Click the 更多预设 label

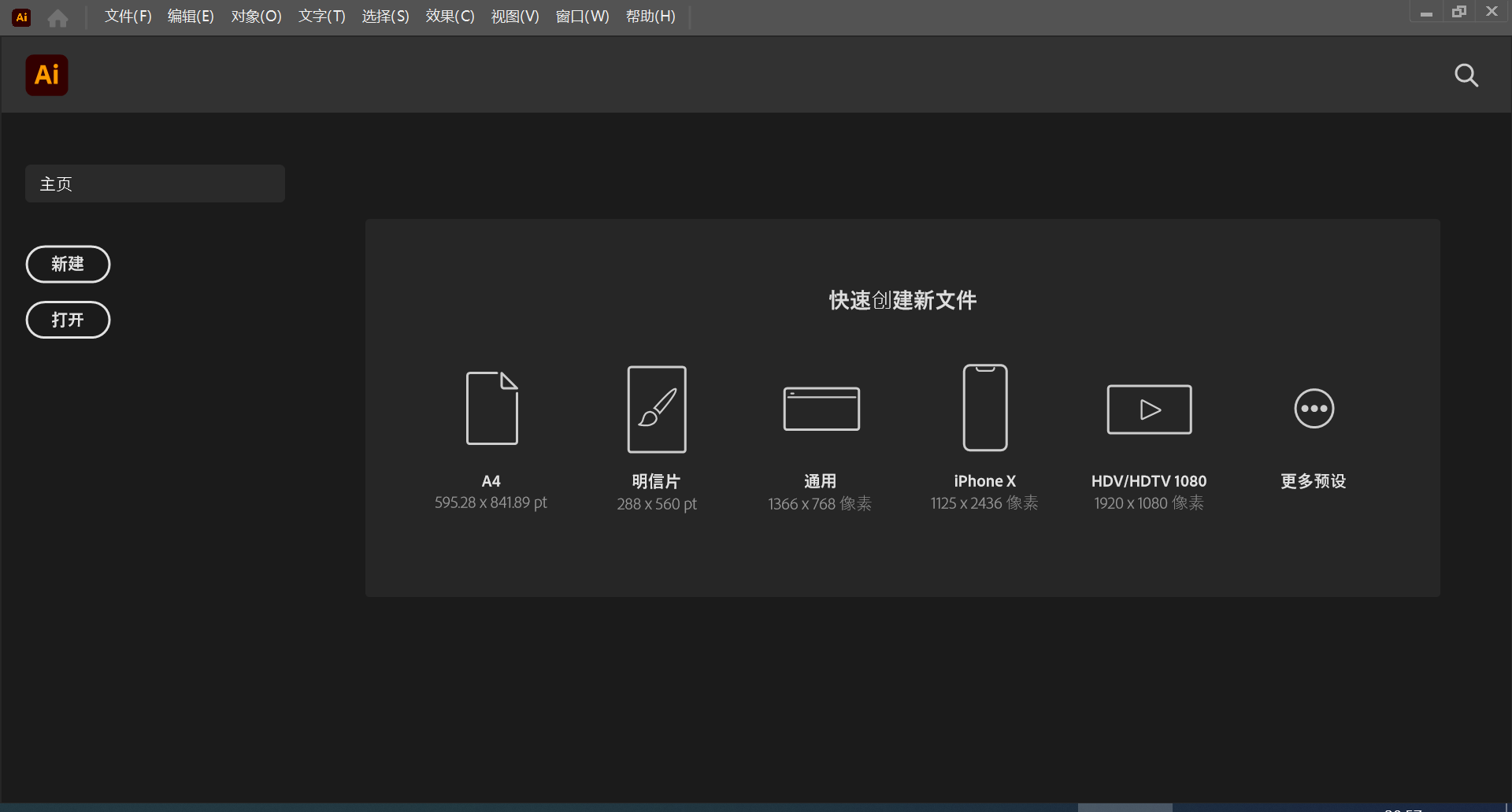1314,481
